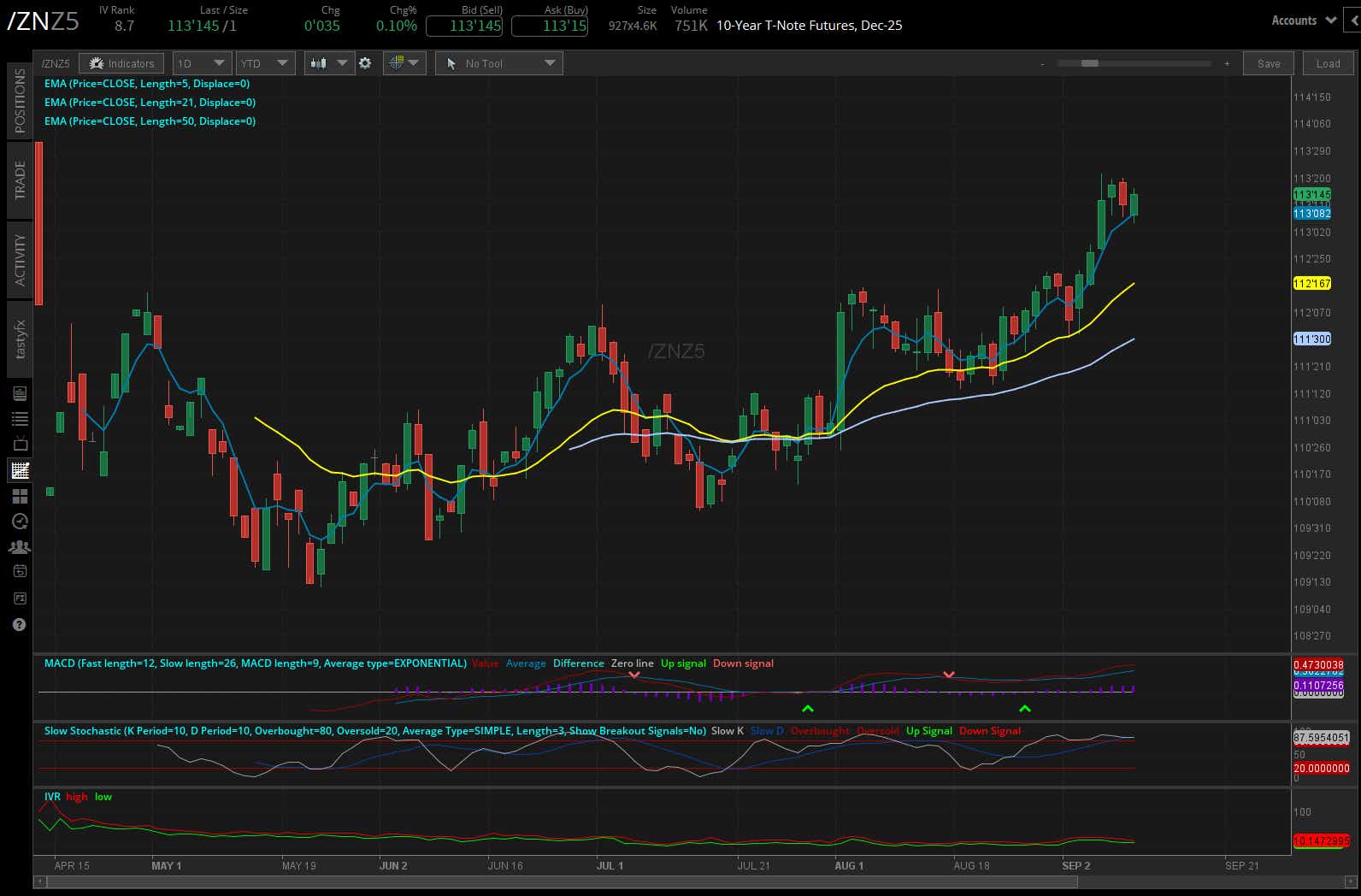The height and width of the screenshot is (896, 1361).
Task: Open the candlestick chart style dropdown
Action: click(329, 63)
